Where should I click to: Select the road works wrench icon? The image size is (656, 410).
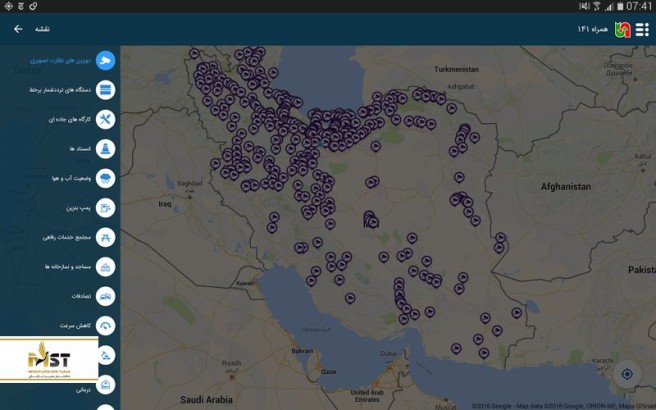tap(105, 120)
